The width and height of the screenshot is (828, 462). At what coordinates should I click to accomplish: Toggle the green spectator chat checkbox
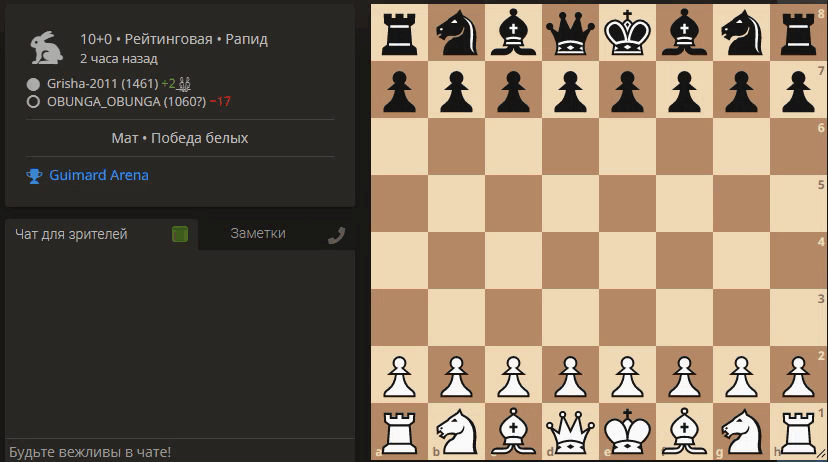[180, 234]
